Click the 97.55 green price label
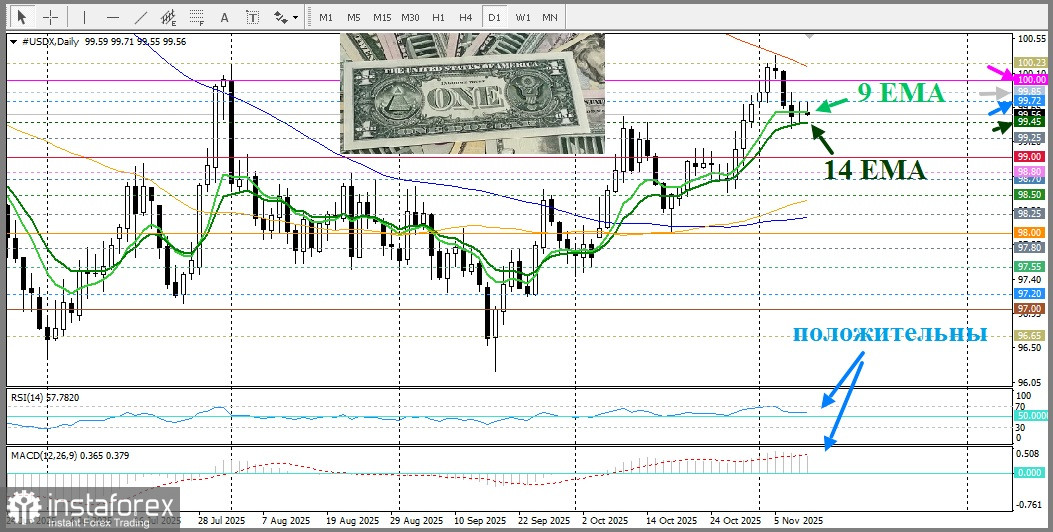This screenshot has width=1053, height=532. pyautogui.click(x=1029, y=267)
